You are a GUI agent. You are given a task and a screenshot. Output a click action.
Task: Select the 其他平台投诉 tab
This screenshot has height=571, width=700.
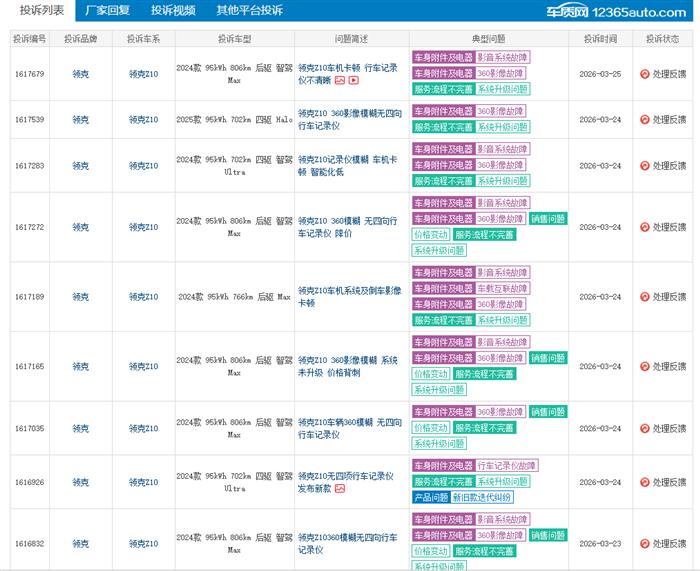pyautogui.click(x=249, y=11)
